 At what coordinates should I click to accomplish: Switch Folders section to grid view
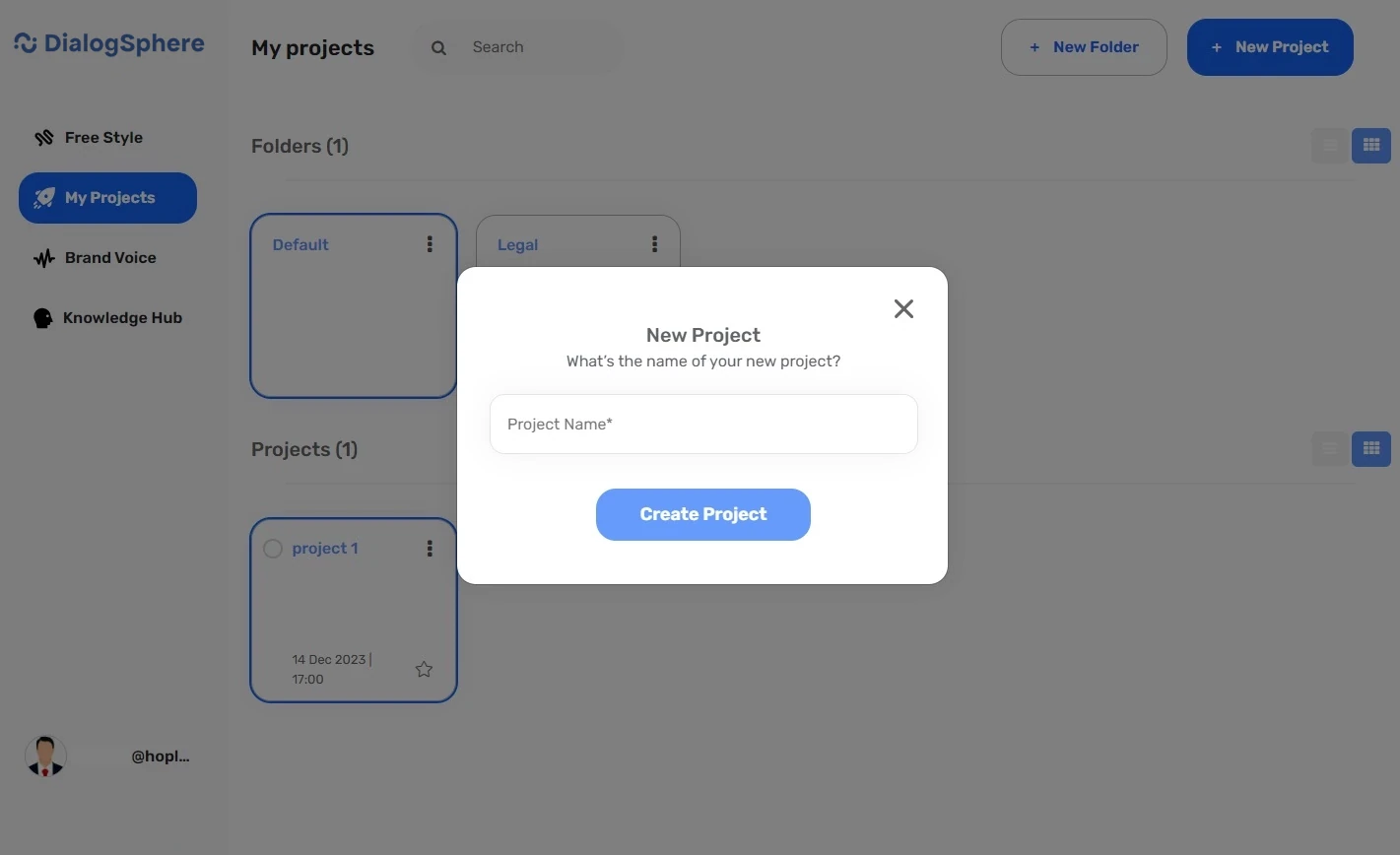coord(1370,145)
